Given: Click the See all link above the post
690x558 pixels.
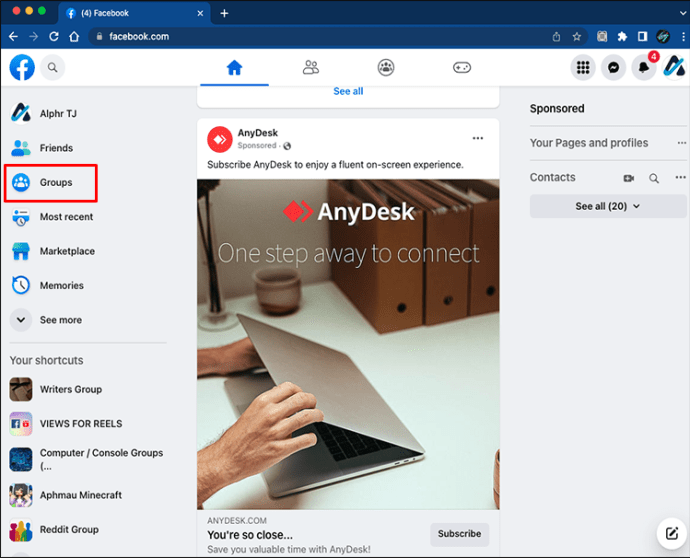Looking at the screenshot, I should 348,91.
